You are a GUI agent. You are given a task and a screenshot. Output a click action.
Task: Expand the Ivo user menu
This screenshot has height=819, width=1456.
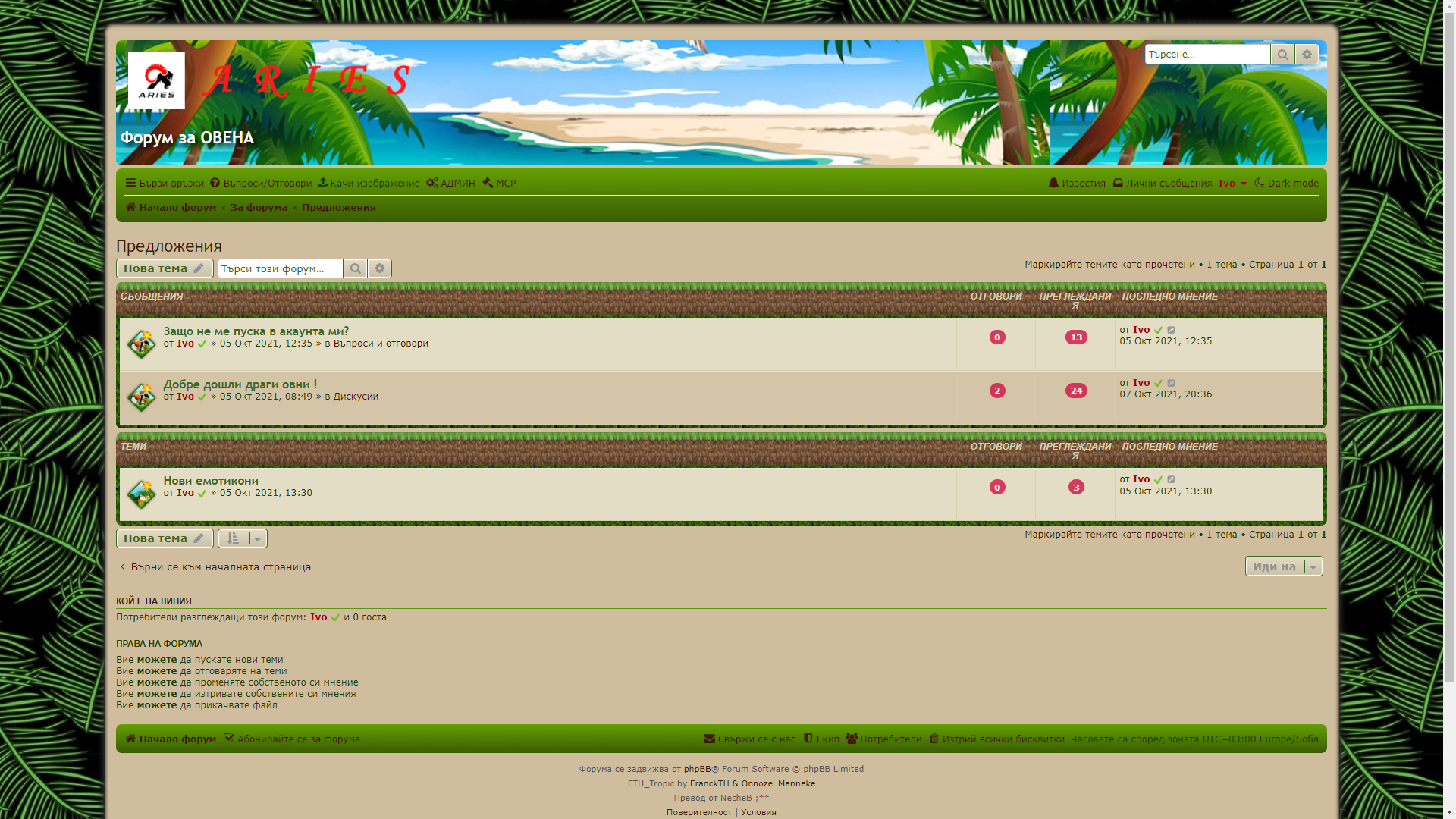[1232, 184]
